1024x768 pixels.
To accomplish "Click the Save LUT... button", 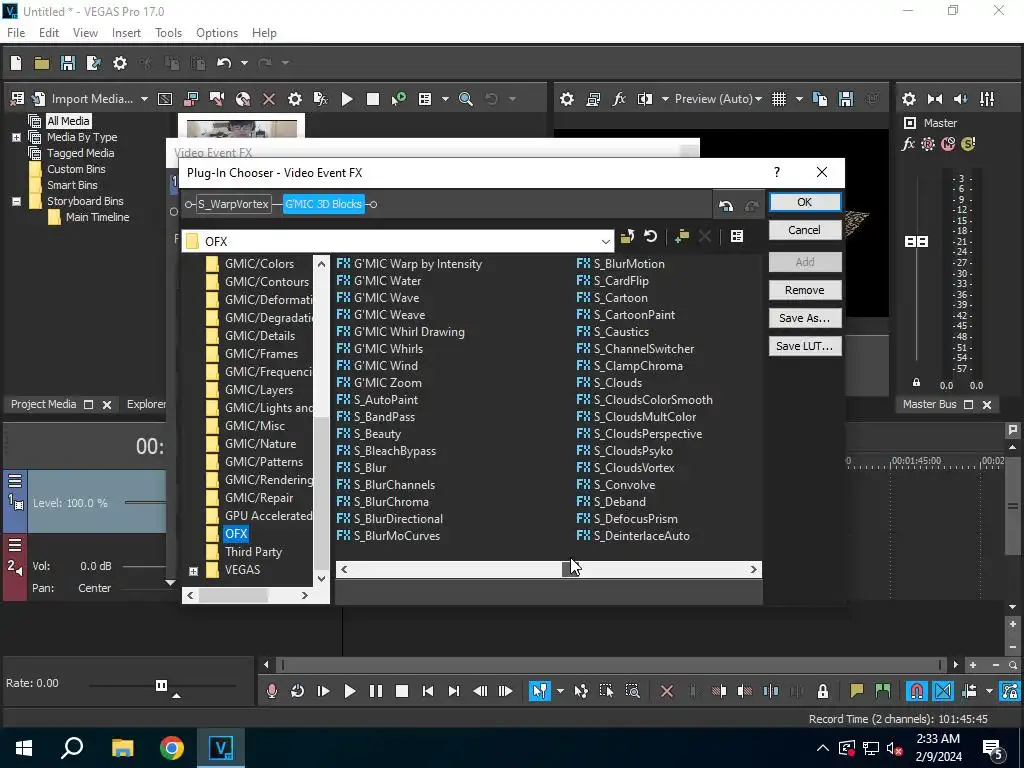I will (x=805, y=346).
